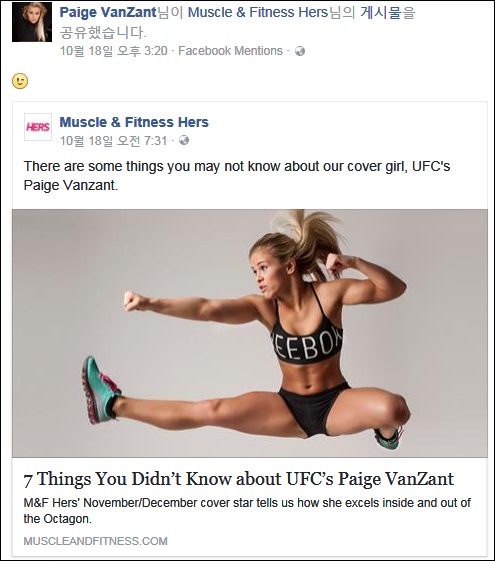This screenshot has height=561, width=495.
Task: Click the 게시물 post link
Action: (x=381, y=12)
